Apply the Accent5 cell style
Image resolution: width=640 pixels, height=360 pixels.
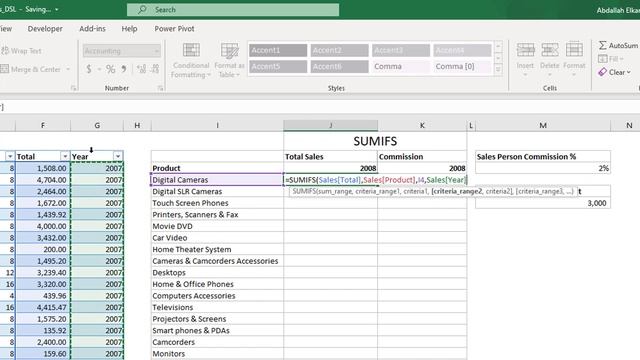point(278,67)
